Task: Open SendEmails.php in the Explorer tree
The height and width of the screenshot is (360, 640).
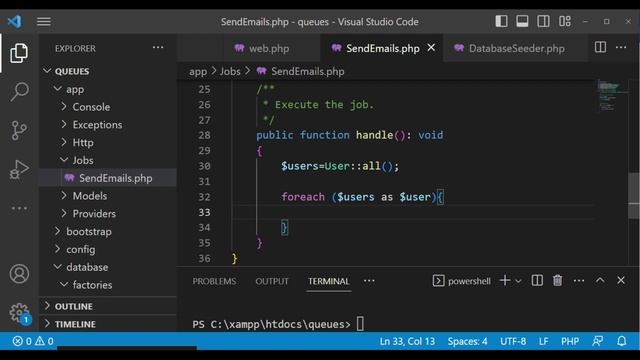Action: point(108,178)
